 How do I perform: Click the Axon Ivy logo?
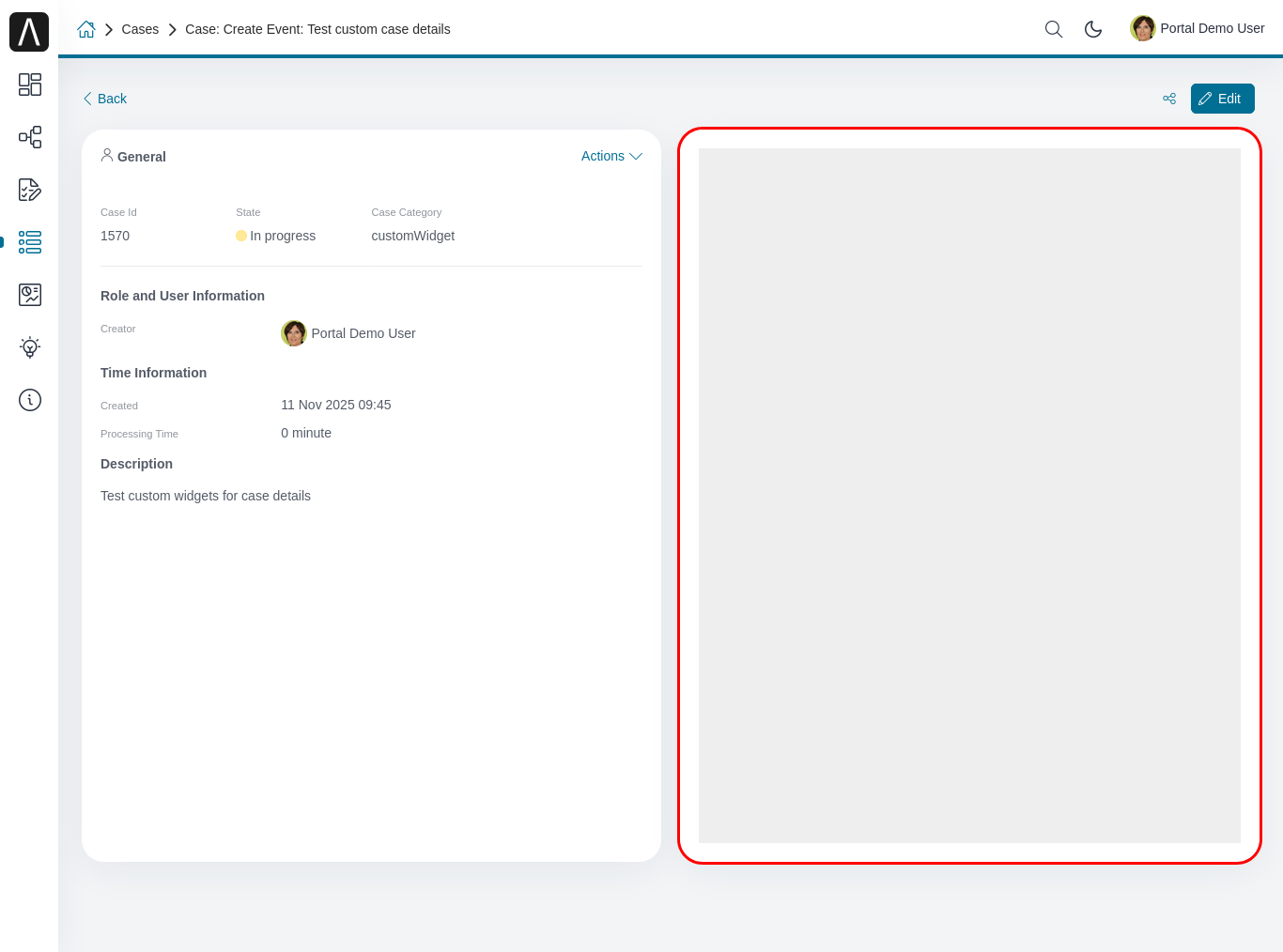coord(28,31)
